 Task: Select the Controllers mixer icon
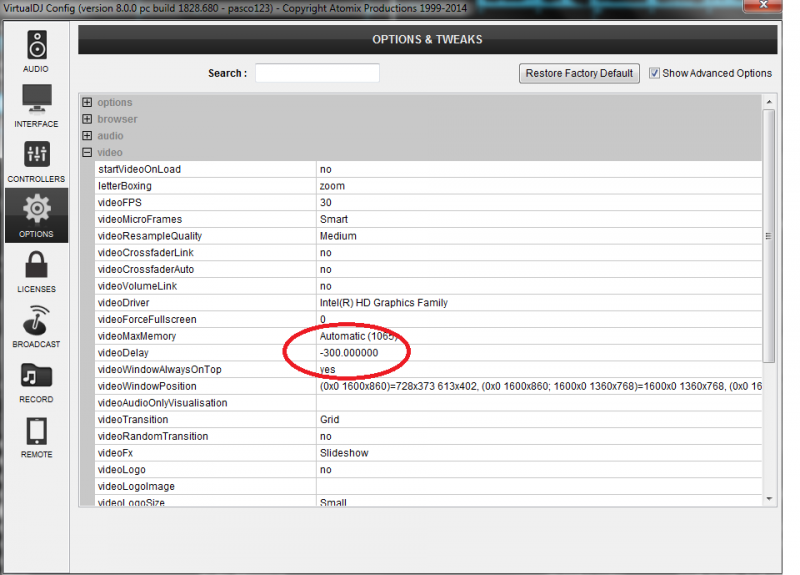[x=36, y=155]
